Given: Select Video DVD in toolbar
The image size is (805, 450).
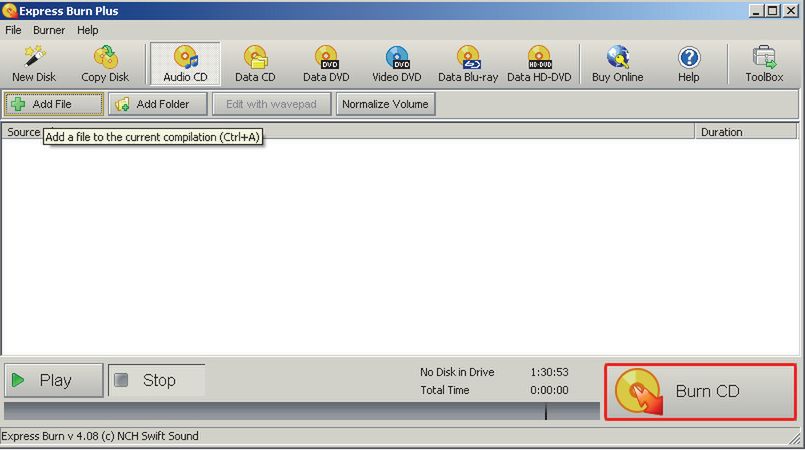Looking at the screenshot, I should (x=397, y=64).
